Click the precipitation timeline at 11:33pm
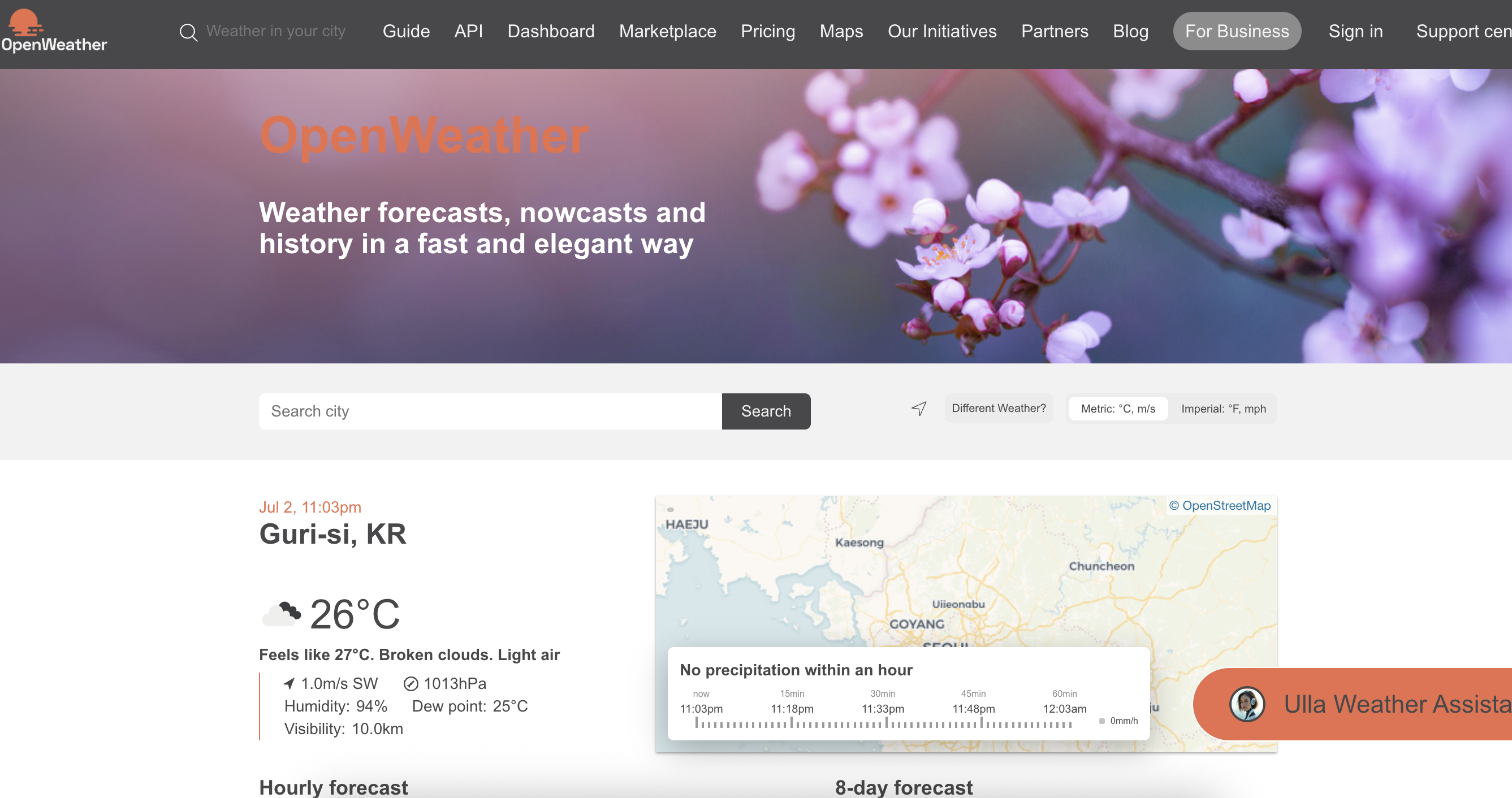Screen dimensions: 1512x798 click(885, 722)
